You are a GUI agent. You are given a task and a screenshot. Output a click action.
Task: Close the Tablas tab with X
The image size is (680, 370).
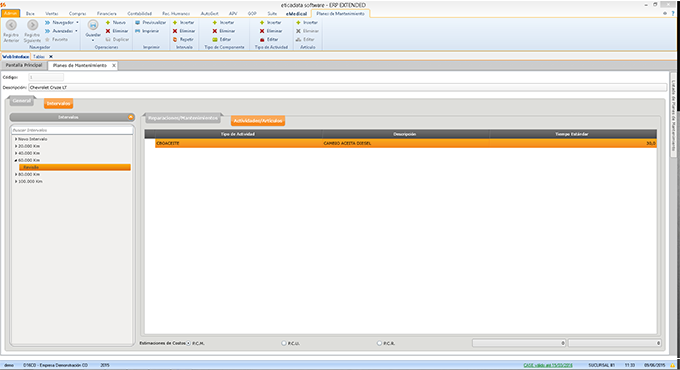pyautogui.click(x=51, y=57)
